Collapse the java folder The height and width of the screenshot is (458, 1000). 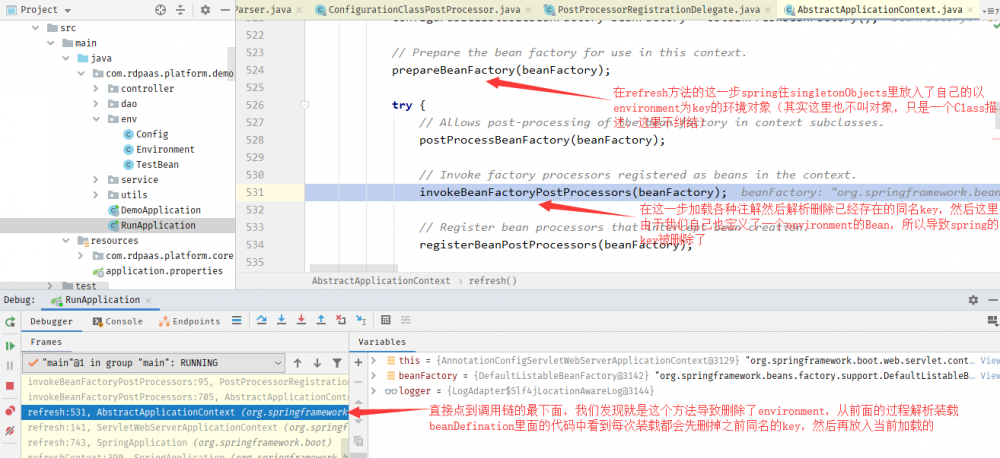(x=66, y=58)
